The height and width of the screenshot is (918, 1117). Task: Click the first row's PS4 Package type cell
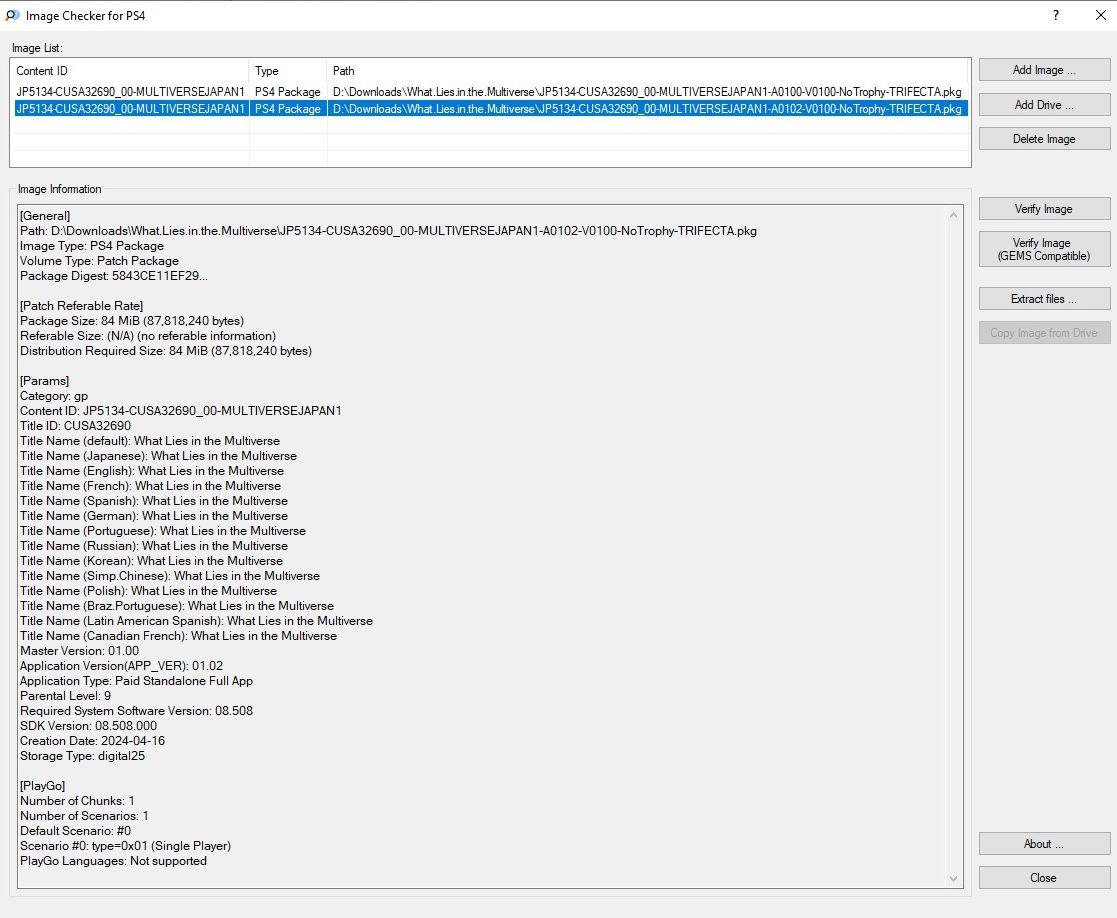[288, 92]
